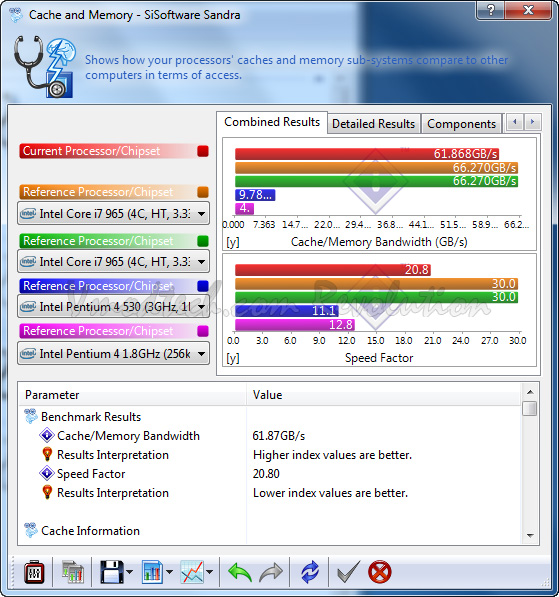Switch to the Detailed Results tab
The height and width of the screenshot is (597, 559).
tap(373, 124)
